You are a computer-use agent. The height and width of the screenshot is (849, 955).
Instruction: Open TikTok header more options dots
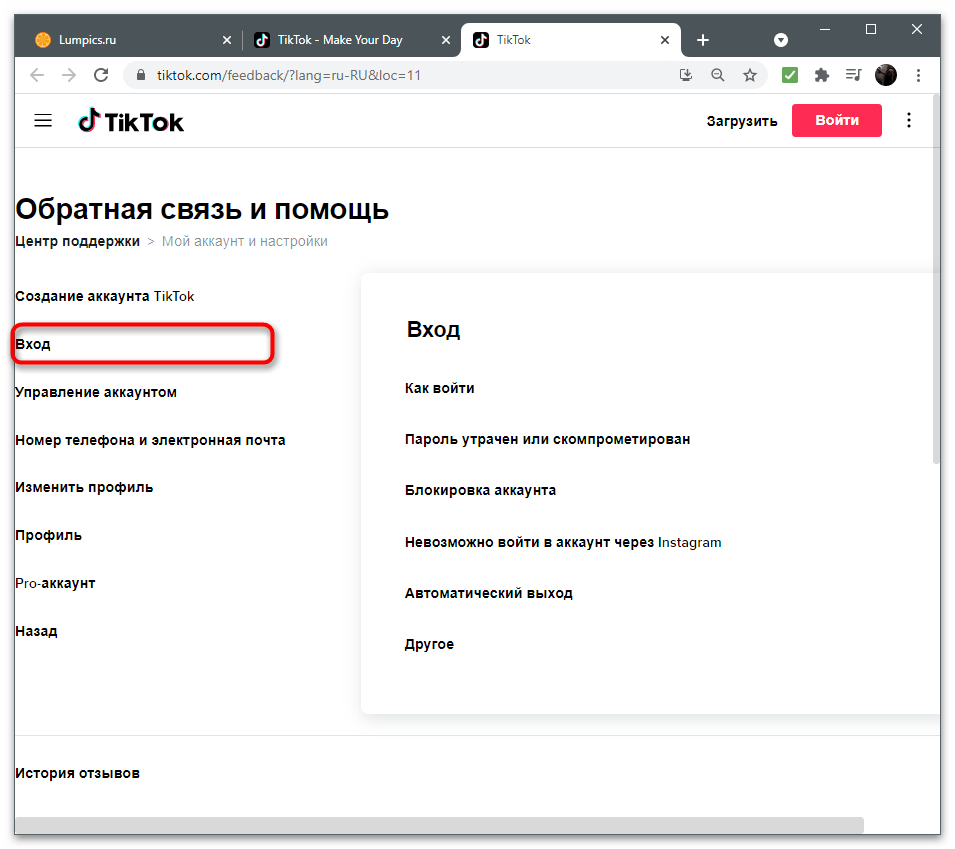click(909, 120)
